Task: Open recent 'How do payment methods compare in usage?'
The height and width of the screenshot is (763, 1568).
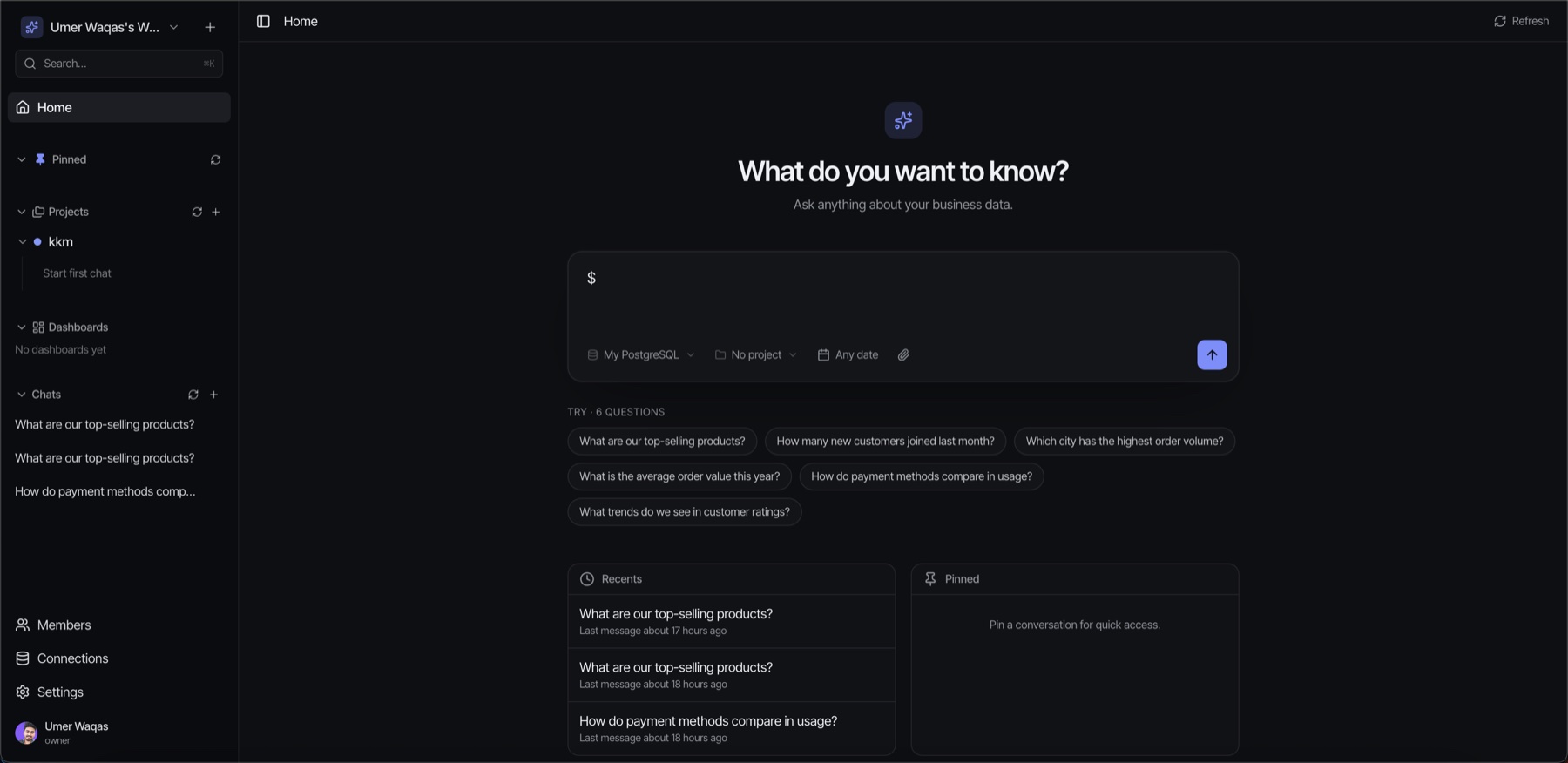Action: (x=732, y=728)
